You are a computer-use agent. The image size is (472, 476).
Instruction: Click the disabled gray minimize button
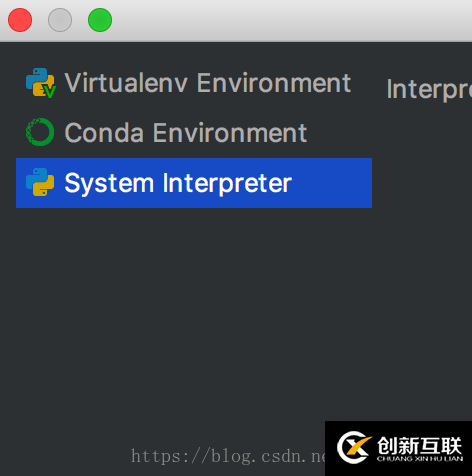pyautogui.click(x=60, y=20)
